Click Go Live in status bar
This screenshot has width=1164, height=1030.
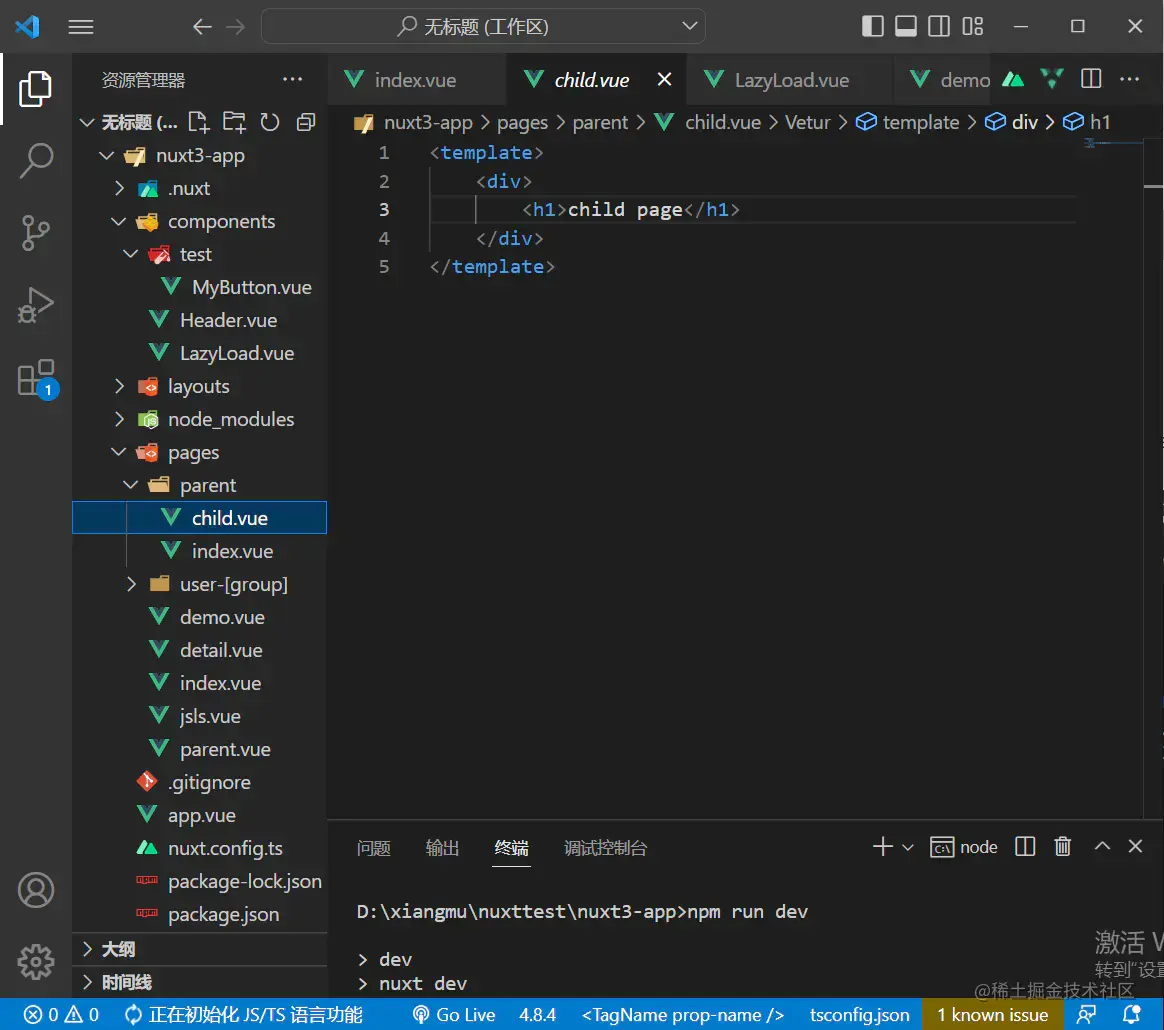[x=454, y=1014]
